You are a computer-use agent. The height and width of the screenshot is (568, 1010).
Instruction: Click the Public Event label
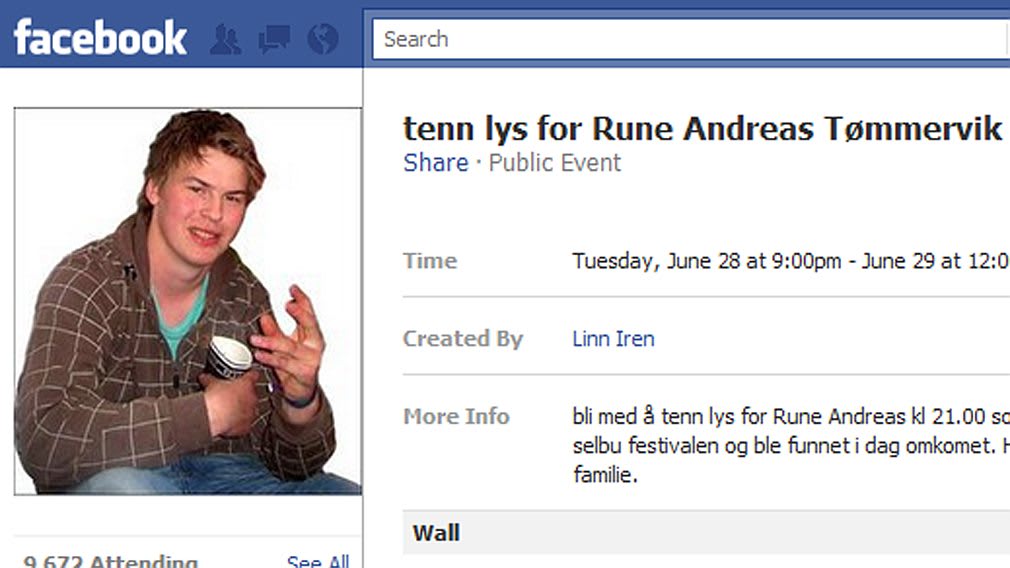[555, 163]
